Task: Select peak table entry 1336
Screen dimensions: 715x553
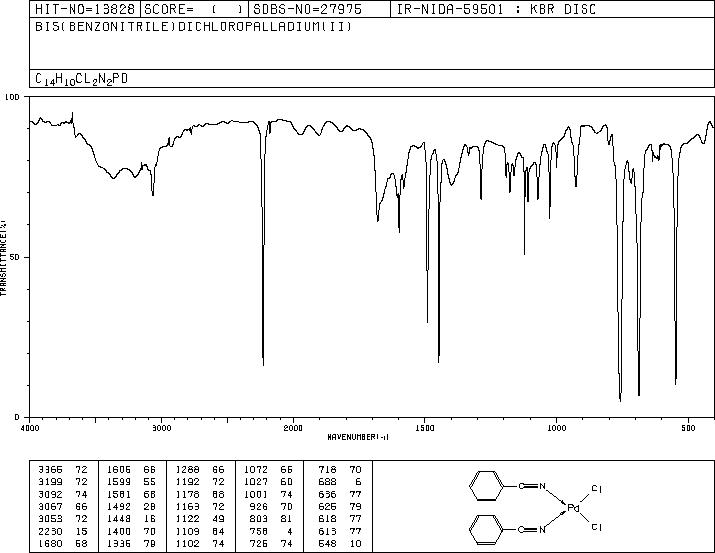Action: [131, 543]
